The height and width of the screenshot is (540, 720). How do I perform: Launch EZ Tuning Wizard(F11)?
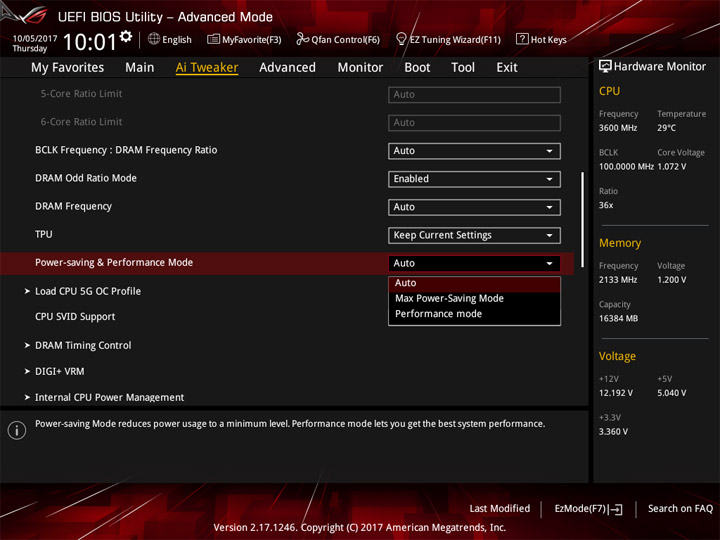click(448, 39)
